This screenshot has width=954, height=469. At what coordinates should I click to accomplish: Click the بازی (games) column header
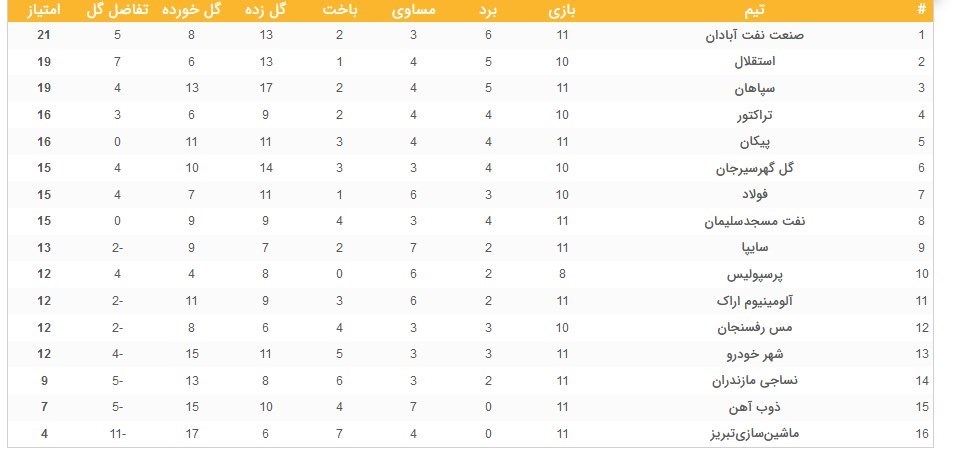pyautogui.click(x=563, y=11)
